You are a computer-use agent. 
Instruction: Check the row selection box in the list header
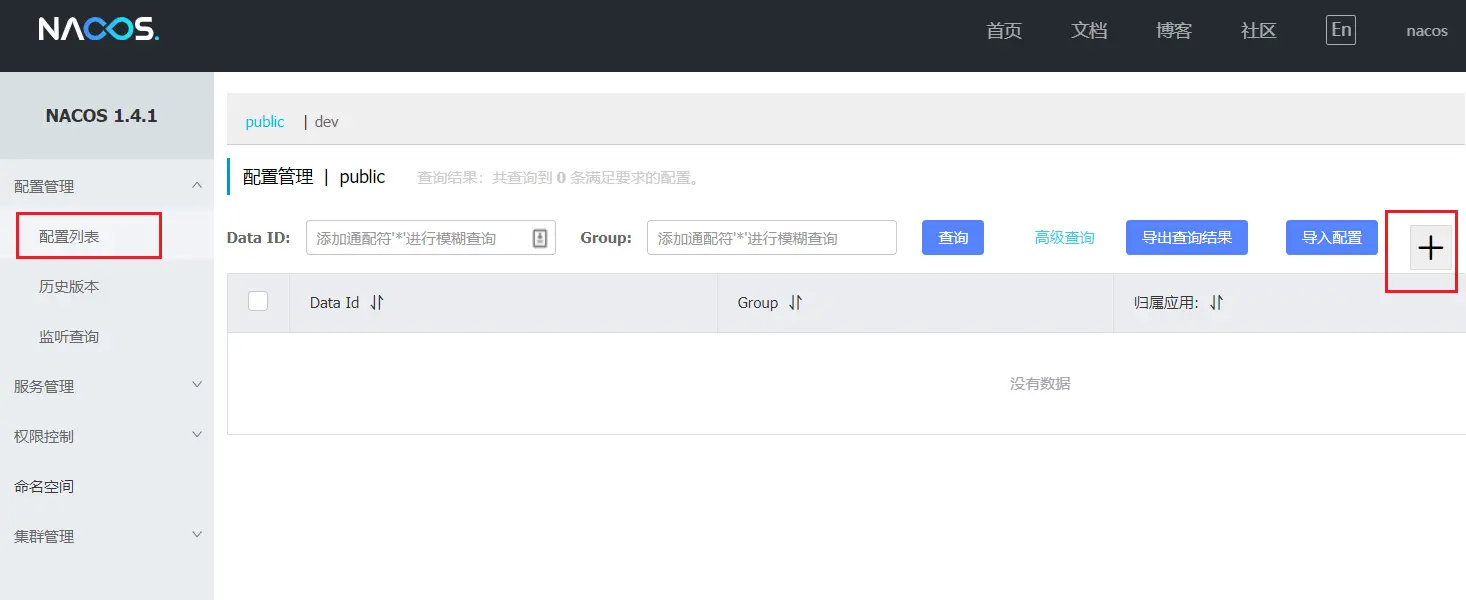tap(257, 302)
